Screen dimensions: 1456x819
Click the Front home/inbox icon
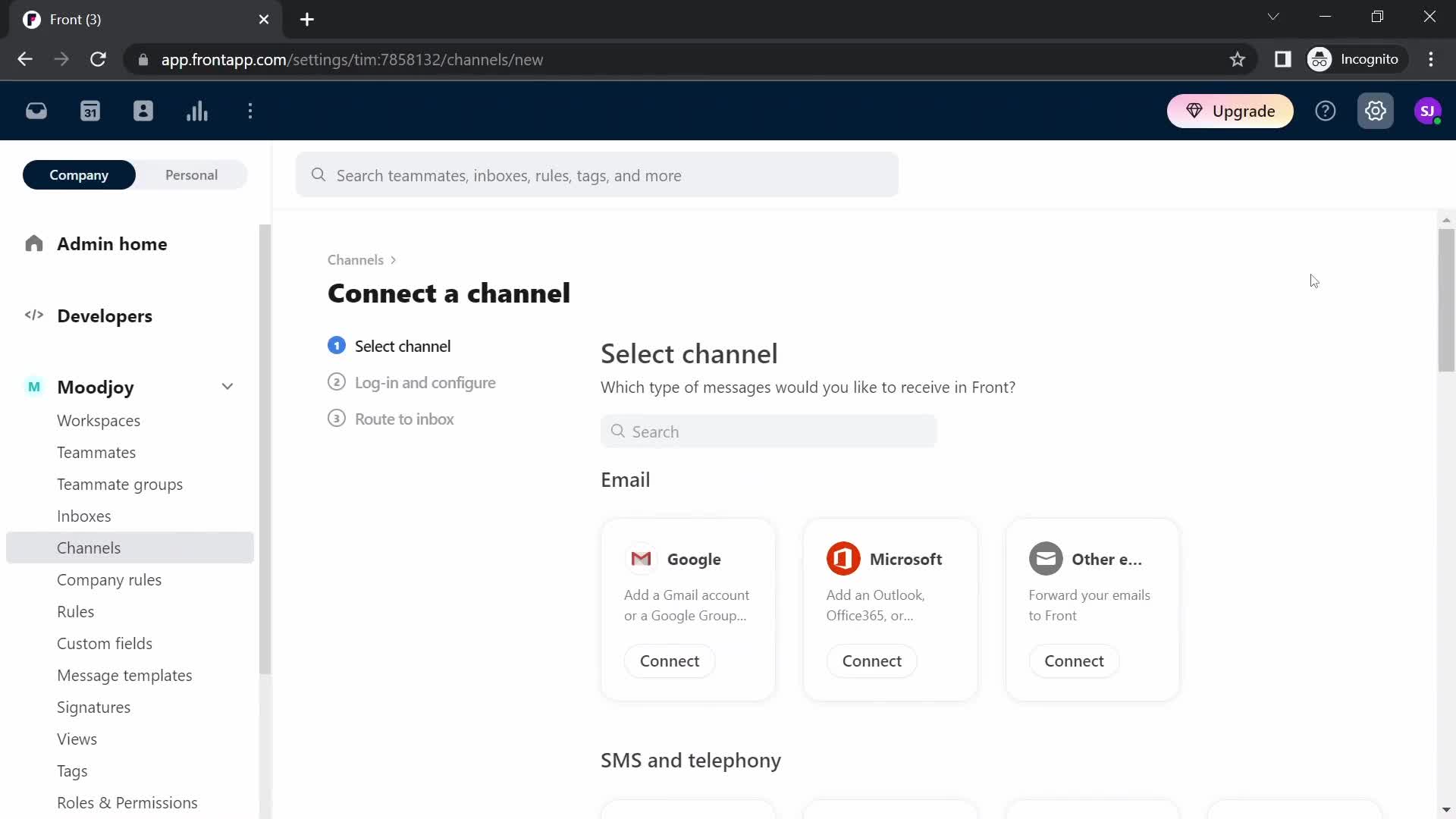coord(36,111)
